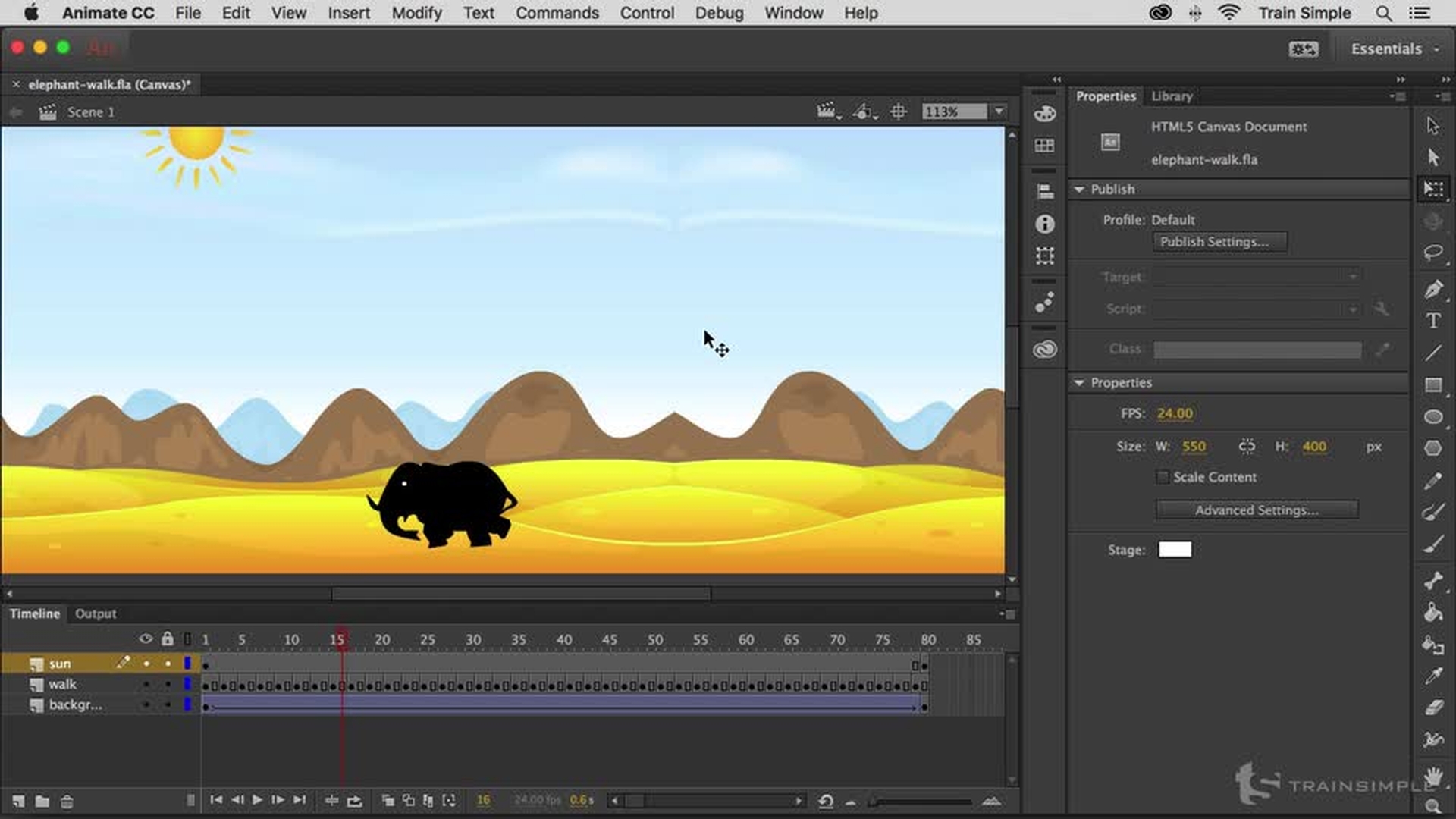Enable the Scale Content checkbox

click(1163, 477)
